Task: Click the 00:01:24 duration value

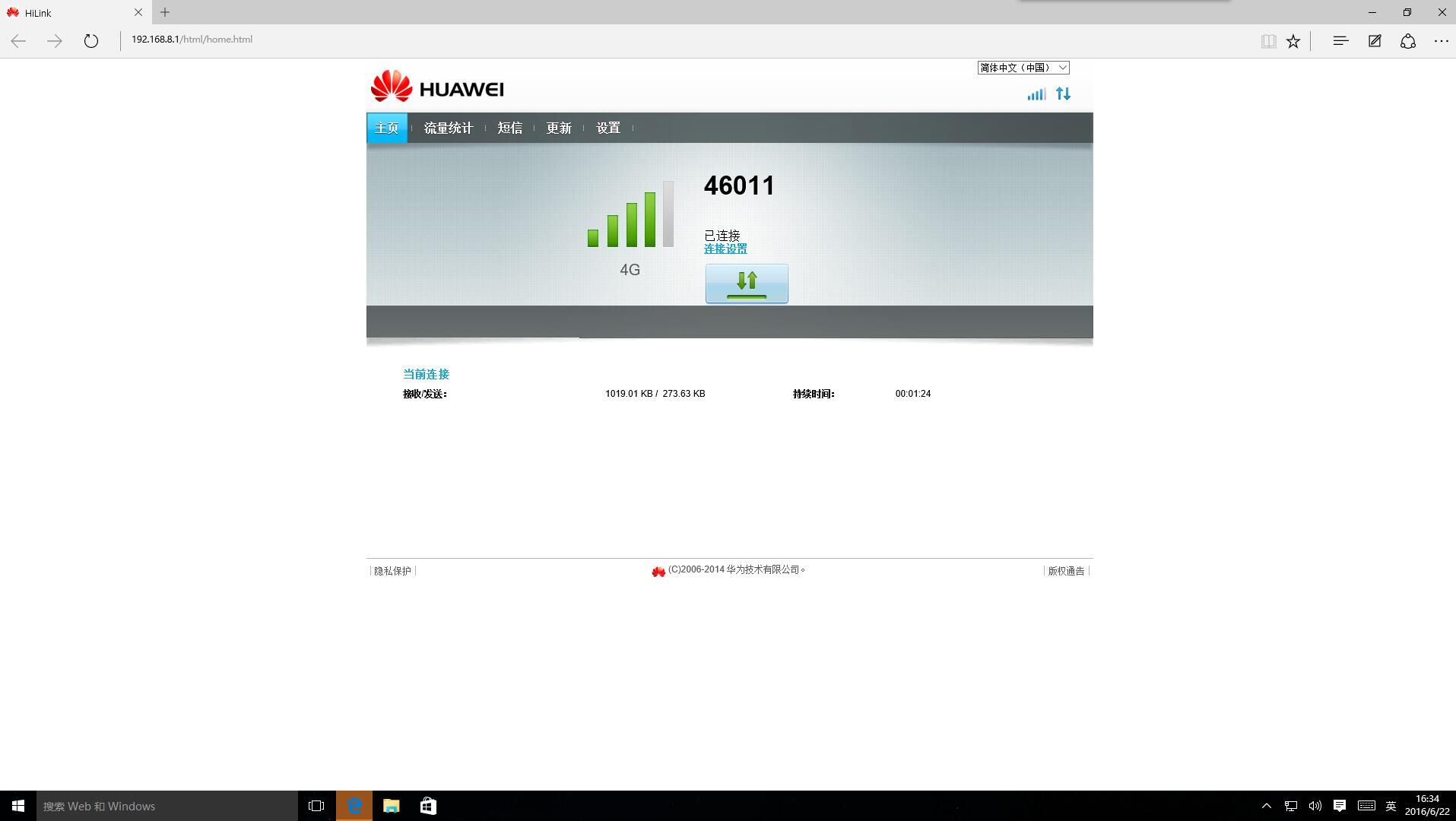Action: click(913, 394)
